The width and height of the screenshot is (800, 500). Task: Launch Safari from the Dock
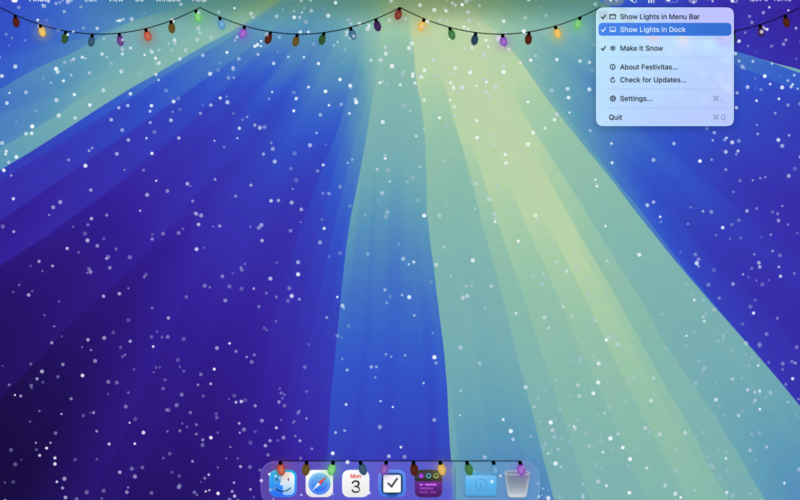coord(319,484)
